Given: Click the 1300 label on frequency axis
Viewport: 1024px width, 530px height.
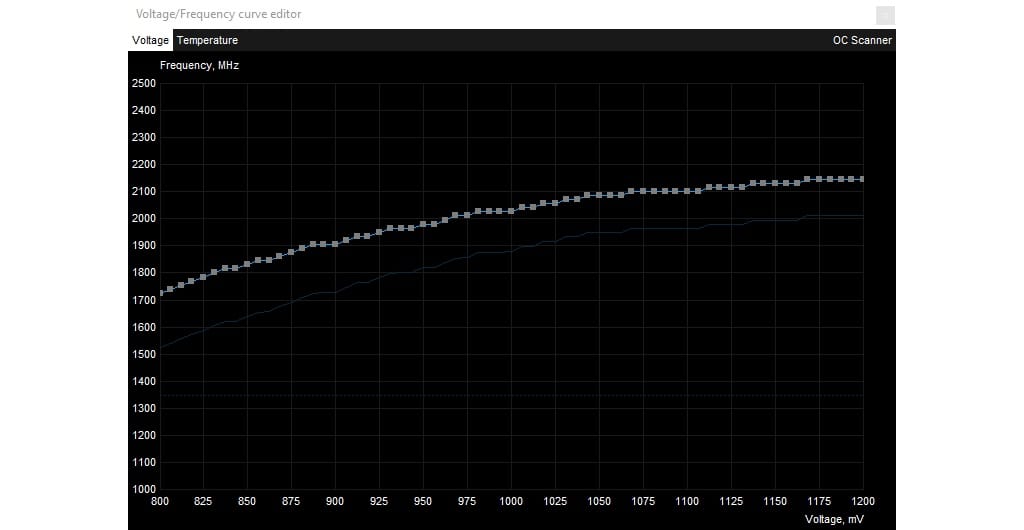Looking at the screenshot, I should tap(144, 409).
